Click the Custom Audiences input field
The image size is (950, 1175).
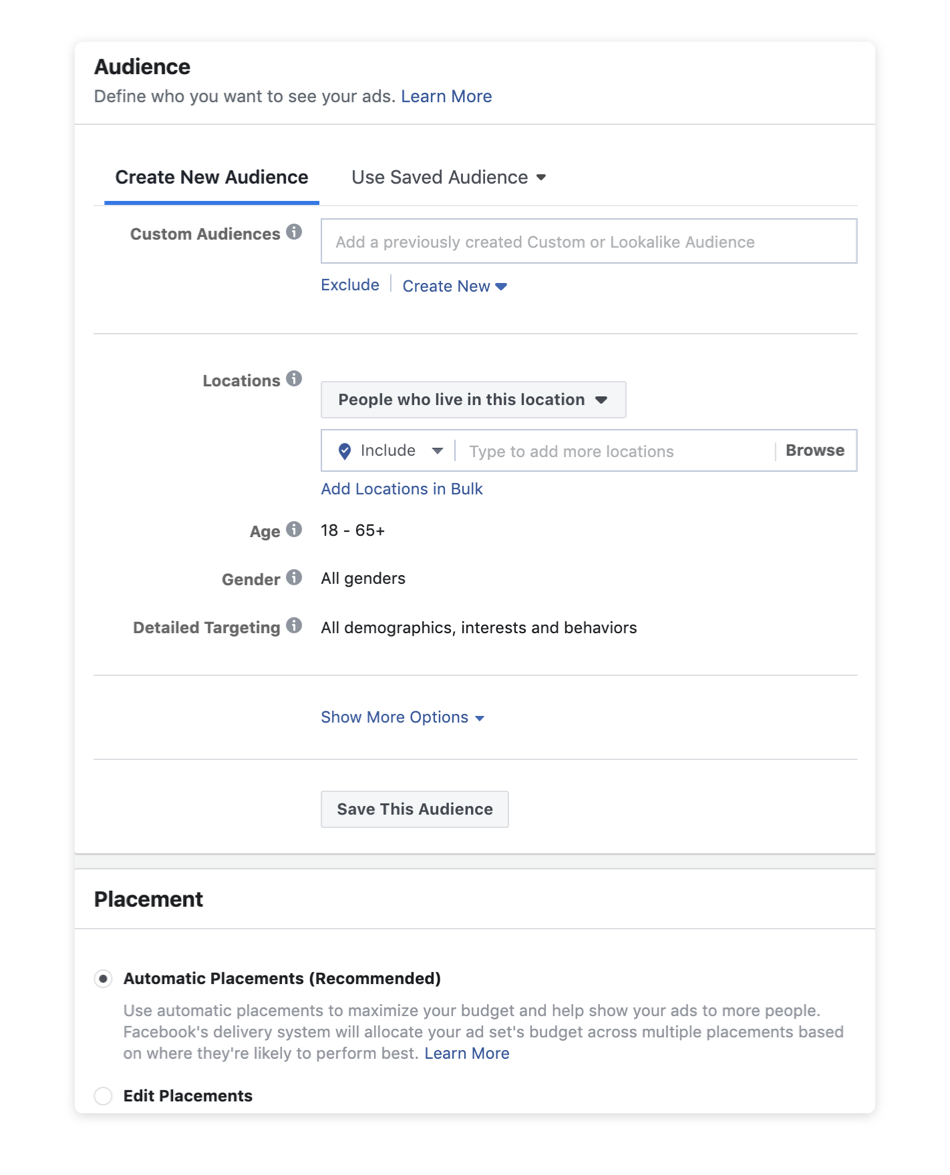click(588, 241)
